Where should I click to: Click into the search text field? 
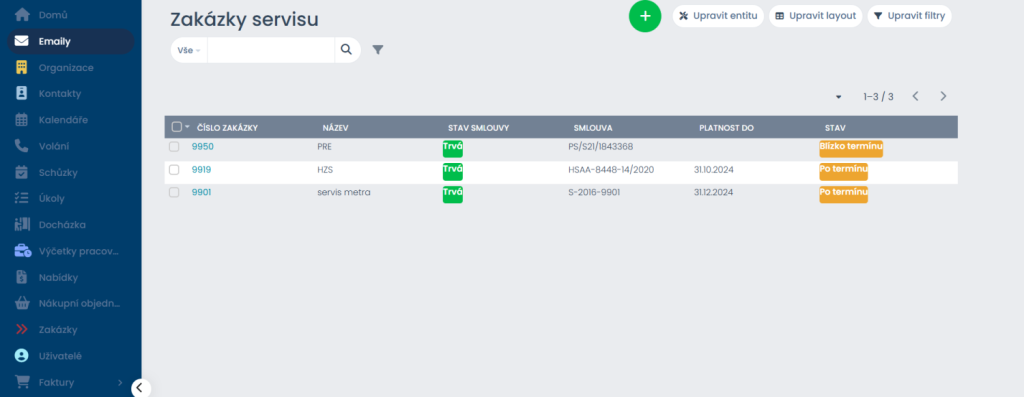click(x=271, y=50)
